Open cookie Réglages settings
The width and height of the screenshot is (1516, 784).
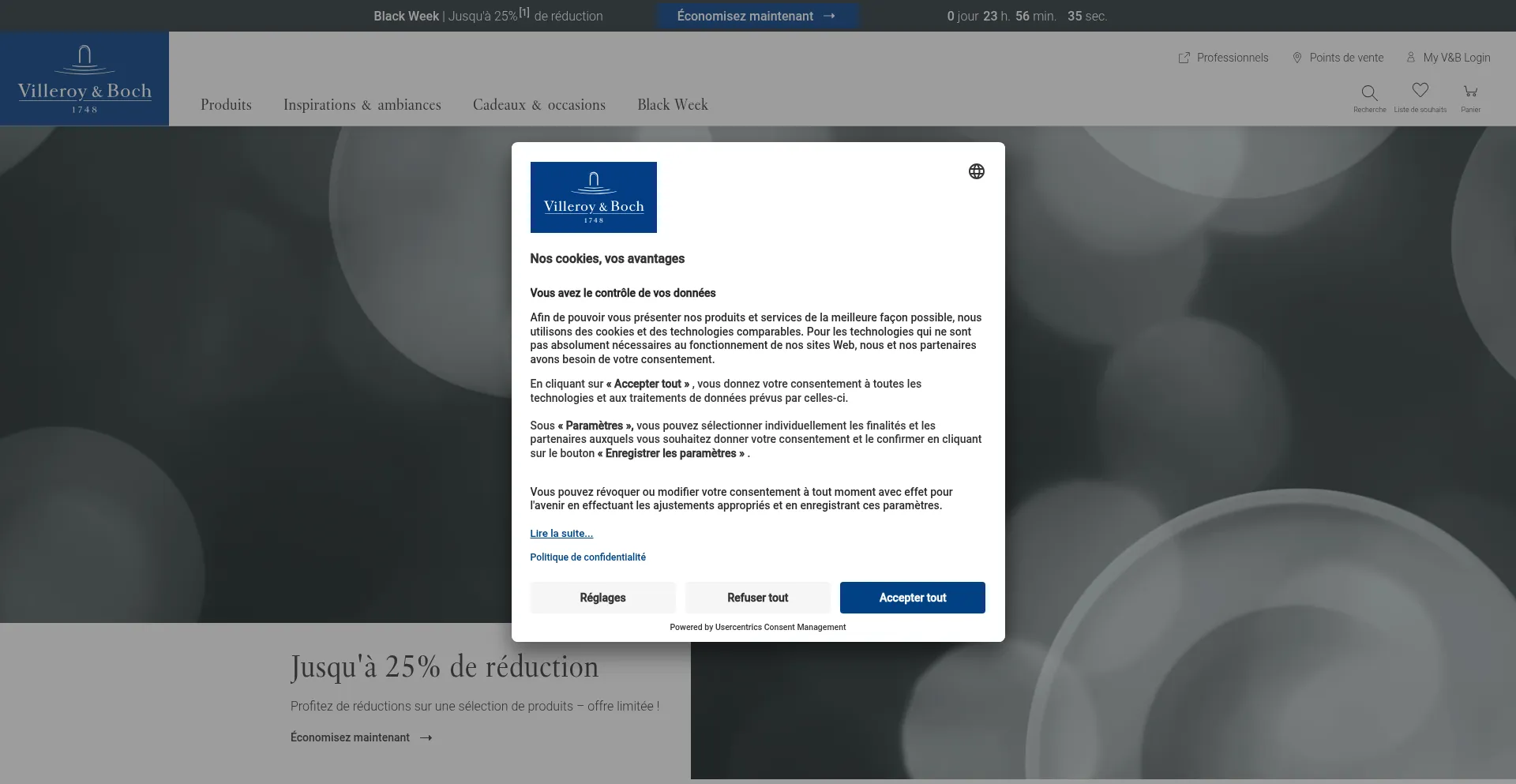click(x=602, y=598)
